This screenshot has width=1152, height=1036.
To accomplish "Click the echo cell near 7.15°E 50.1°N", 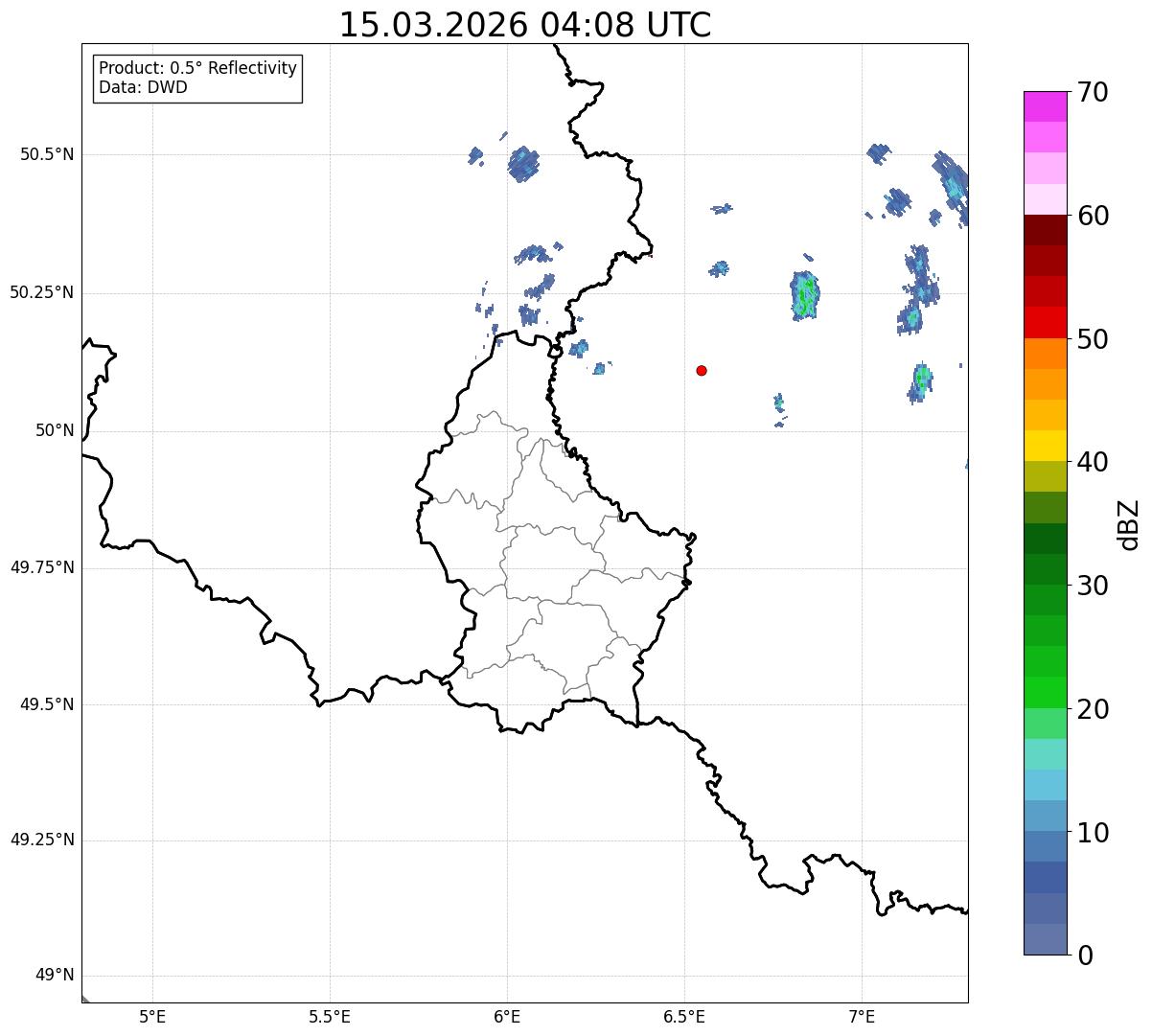I will (x=920, y=382).
